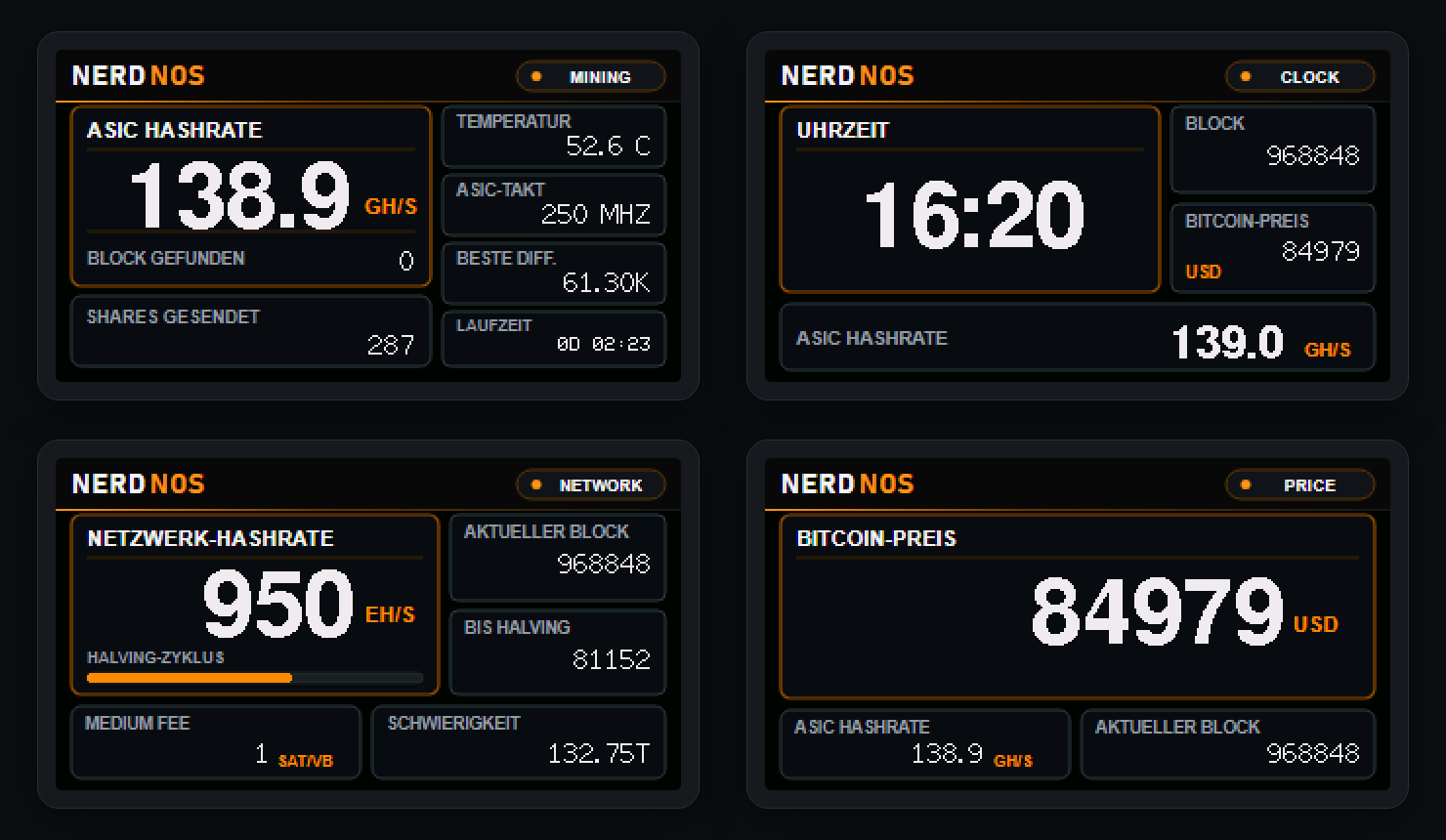This screenshot has width=1446, height=840.
Task: Click the BLOCK 968848 tile on clock screen
Action: click(x=1273, y=149)
